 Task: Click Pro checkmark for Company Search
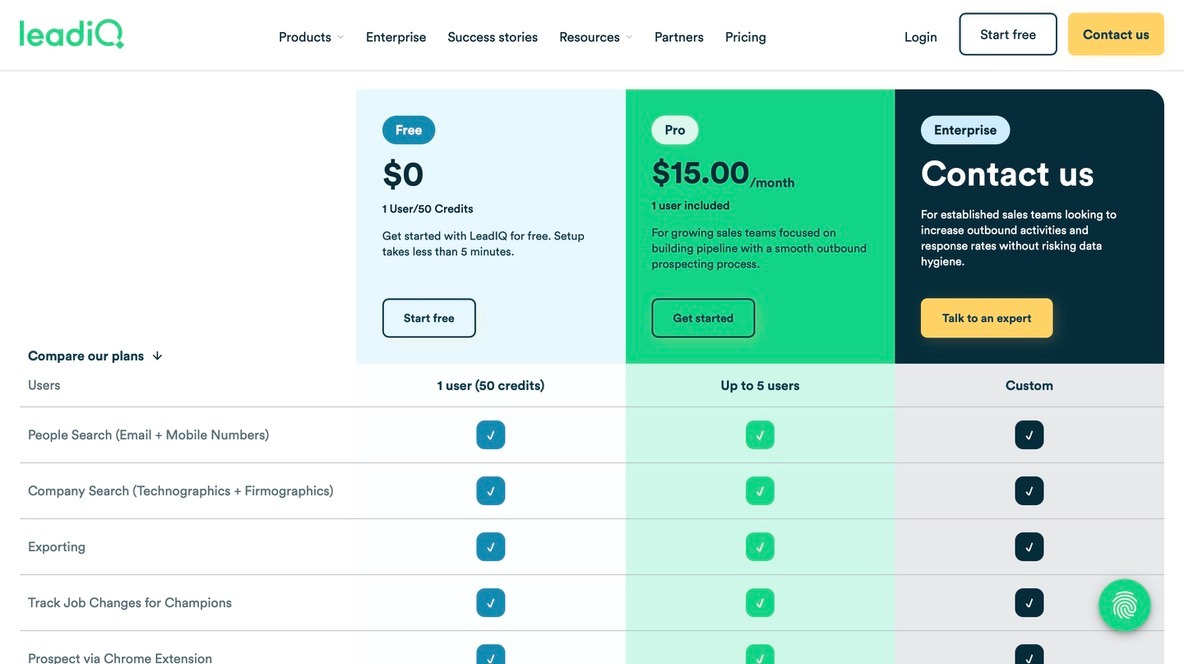[760, 491]
